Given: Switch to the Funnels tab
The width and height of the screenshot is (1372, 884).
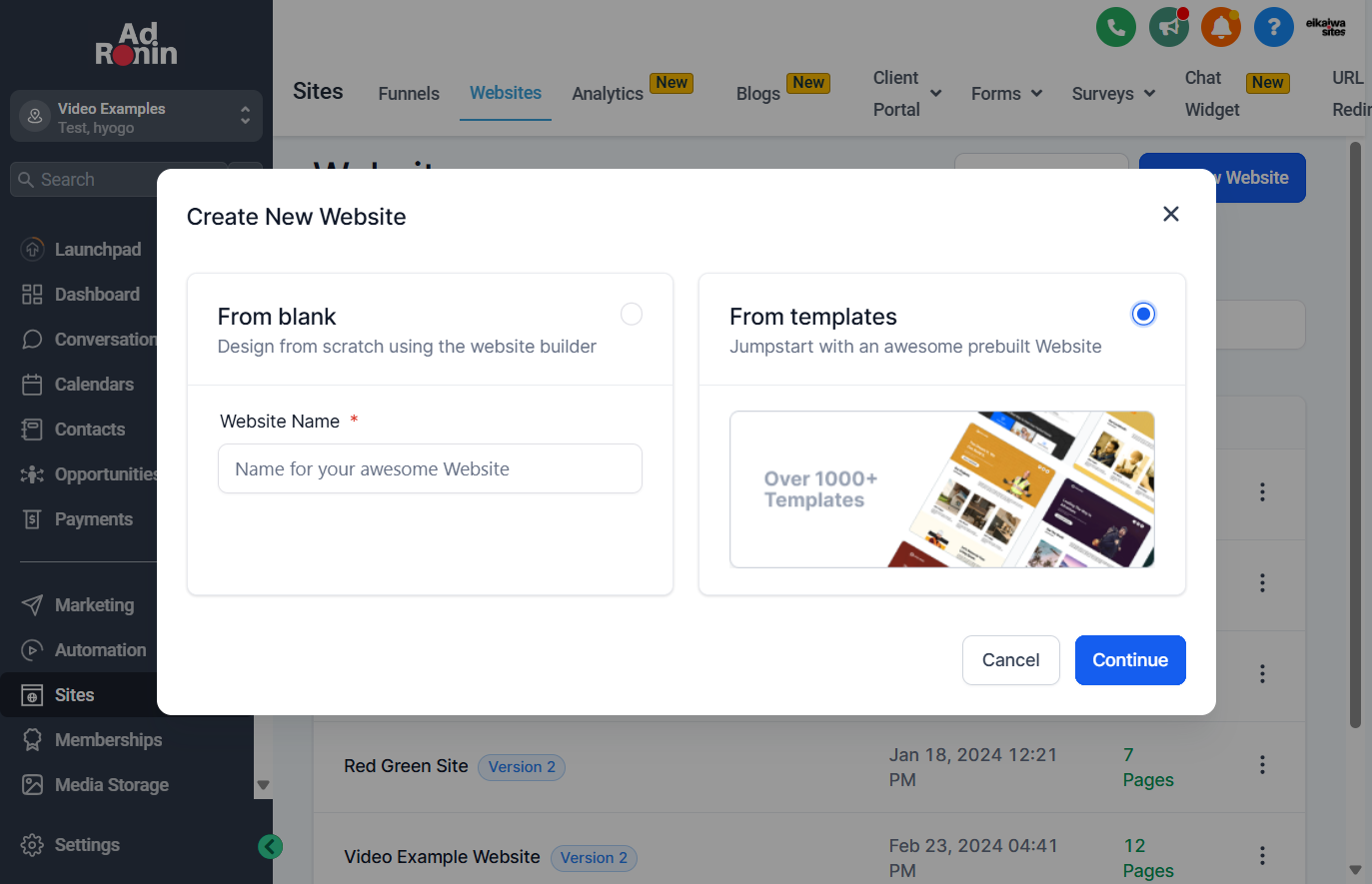Looking at the screenshot, I should pyautogui.click(x=409, y=94).
